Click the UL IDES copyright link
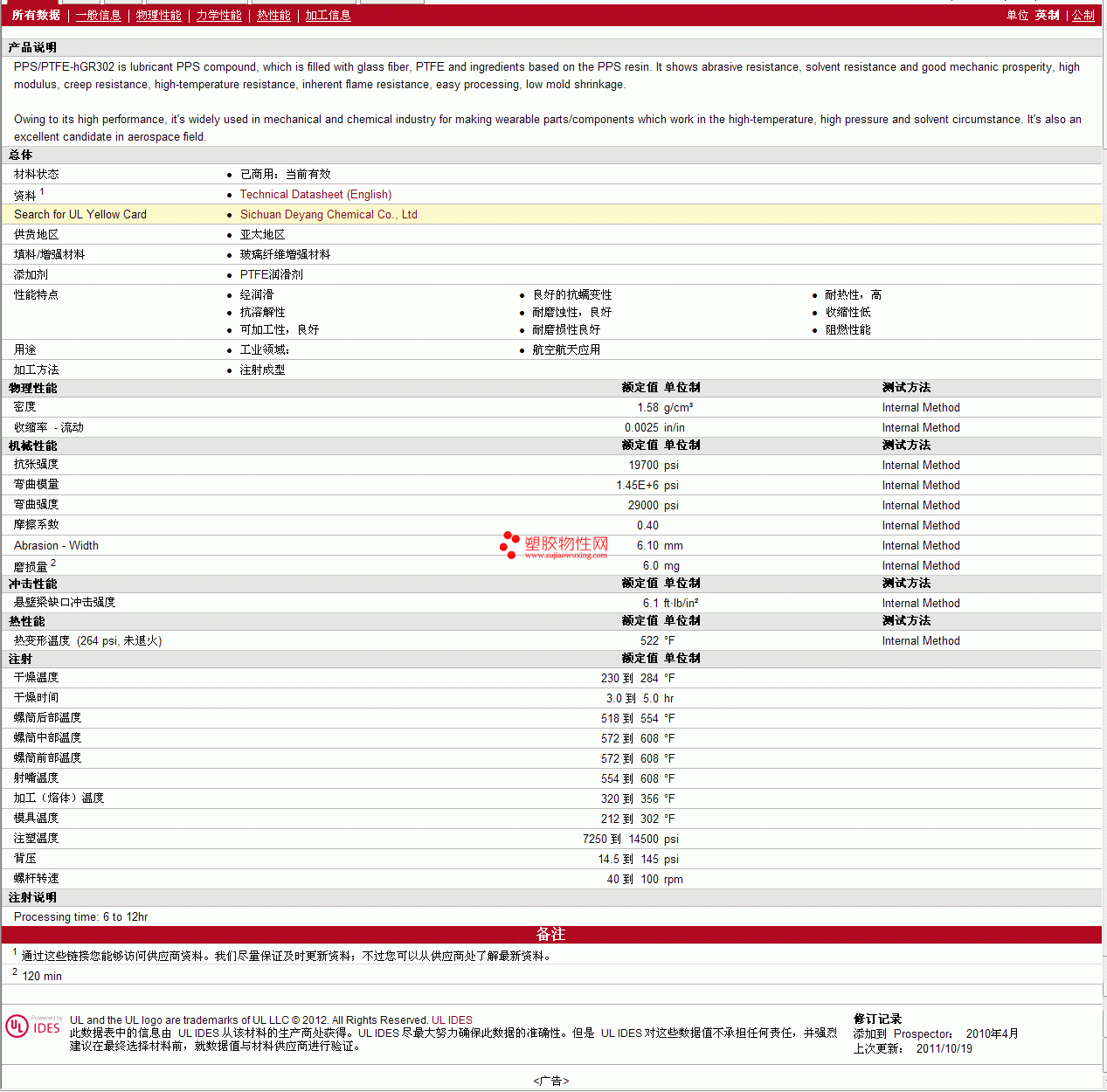1107x1092 pixels. (452, 1020)
